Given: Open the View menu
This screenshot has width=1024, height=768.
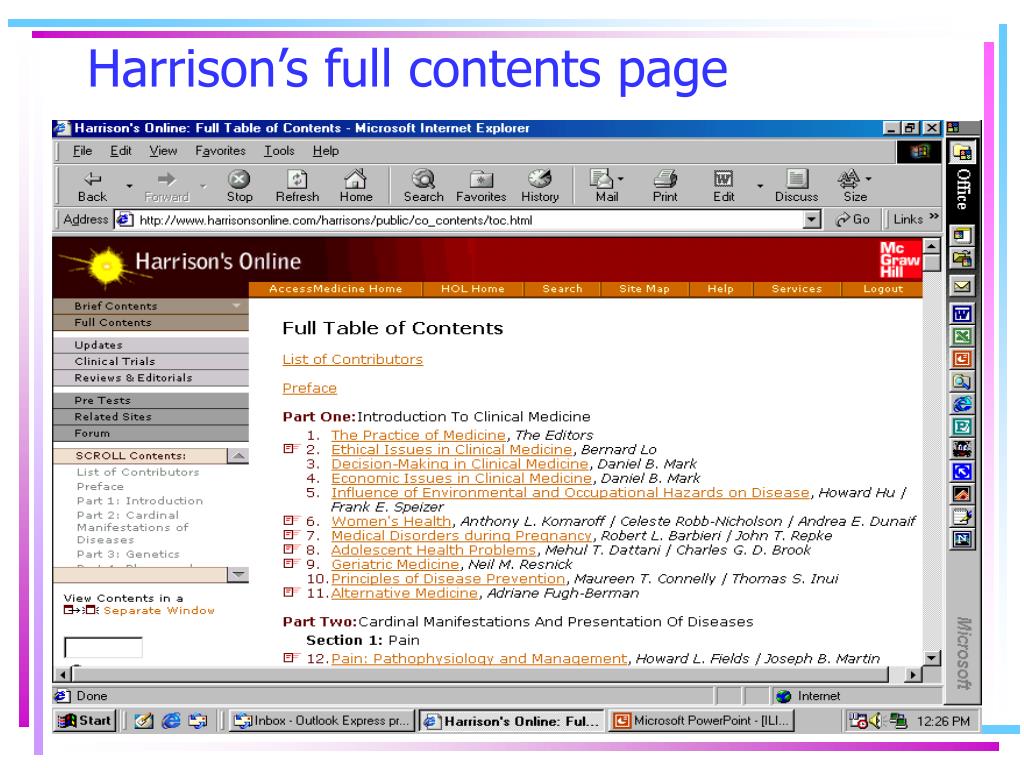Looking at the screenshot, I should point(163,151).
